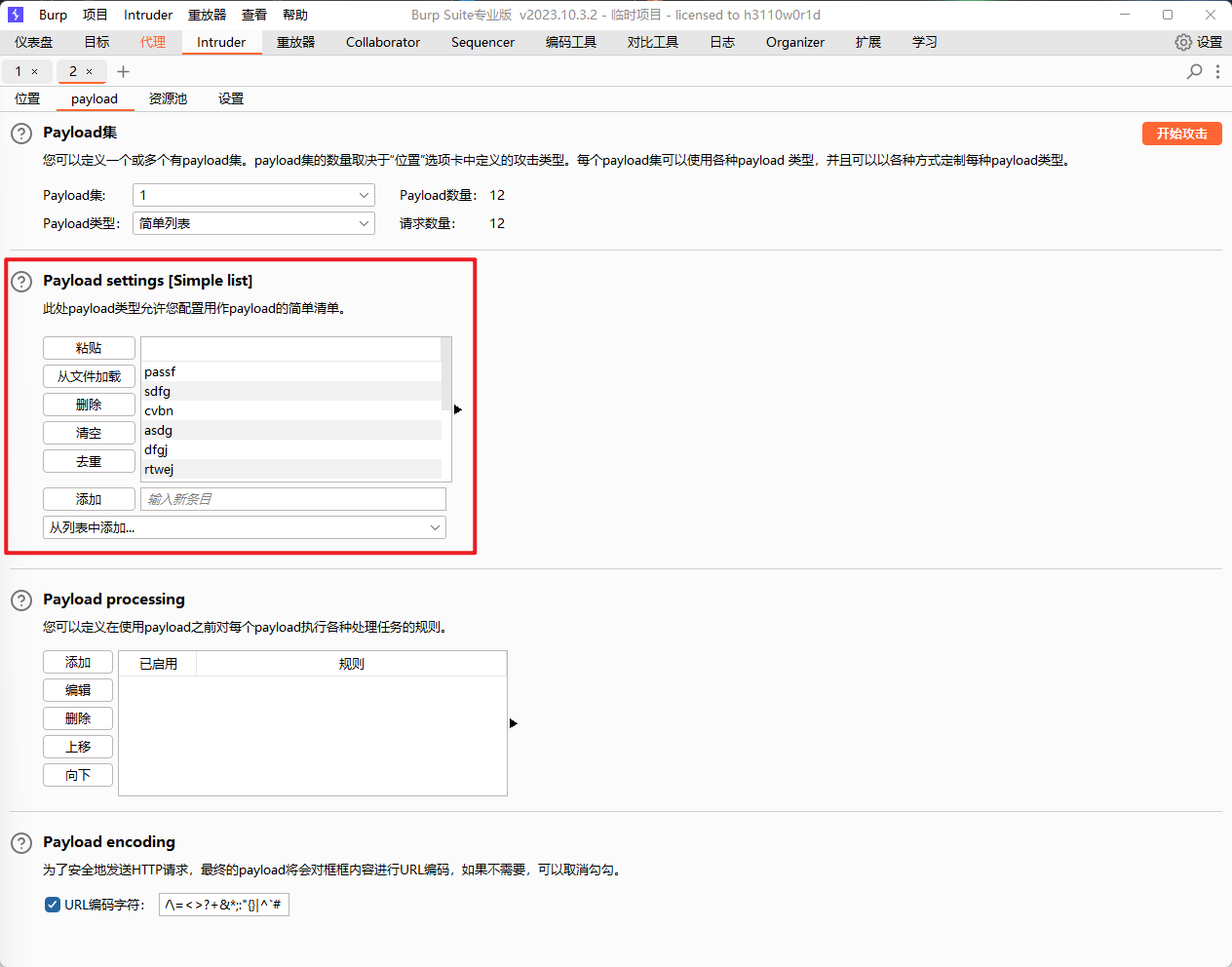Open the three-dot options menu
Screen dimensions: 1232x967
(1217, 71)
